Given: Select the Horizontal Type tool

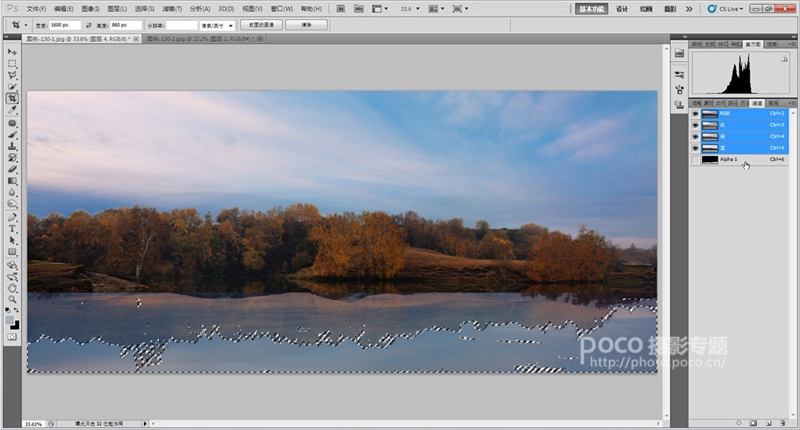Looking at the screenshot, I should [12, 229].
